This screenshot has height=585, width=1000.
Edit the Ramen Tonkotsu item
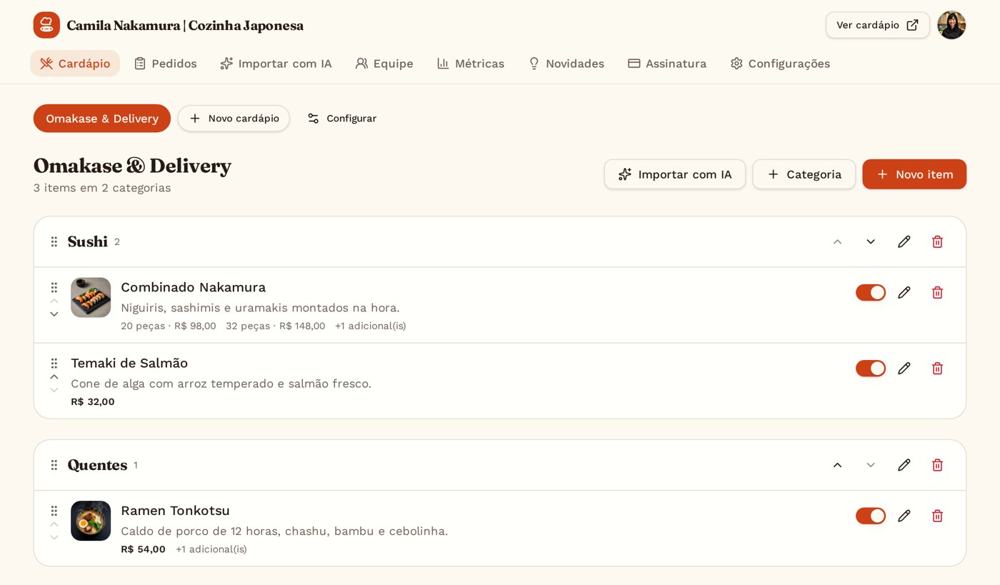coord(904,516)
